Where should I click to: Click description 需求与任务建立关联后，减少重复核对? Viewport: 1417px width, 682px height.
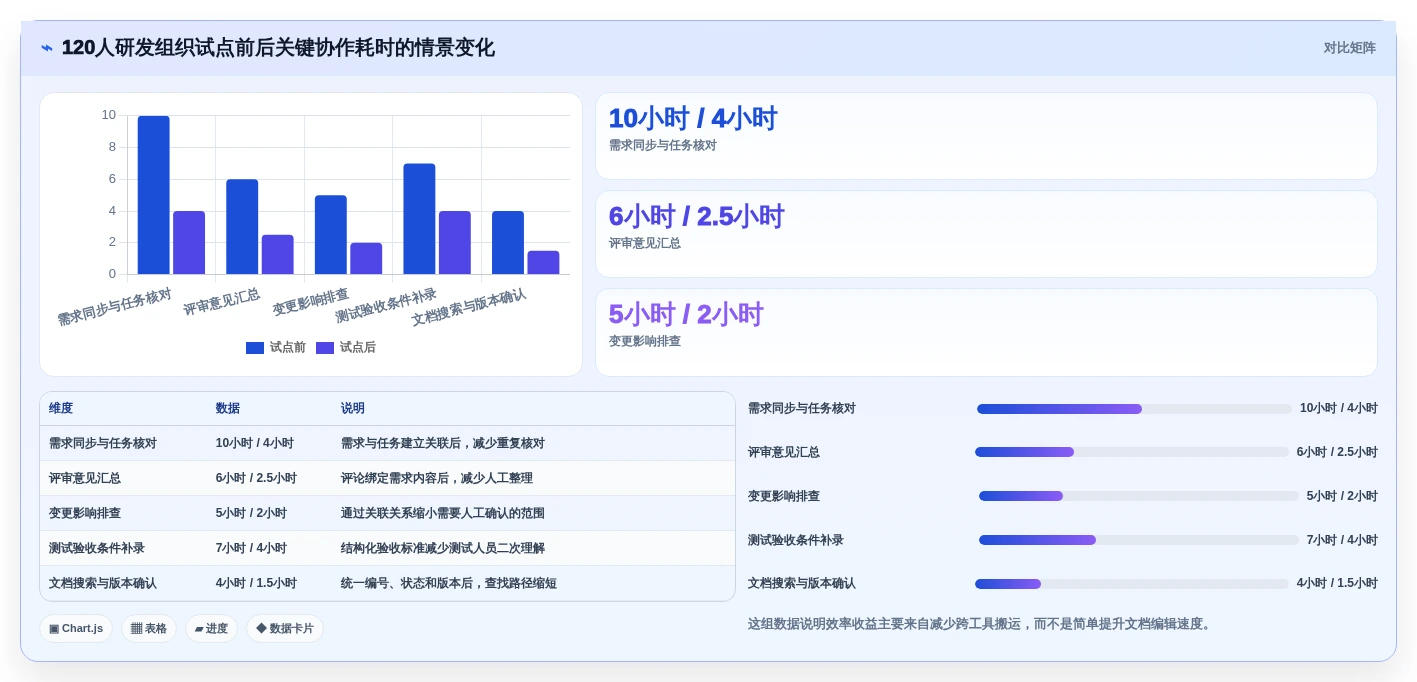(x=443, y=443)
